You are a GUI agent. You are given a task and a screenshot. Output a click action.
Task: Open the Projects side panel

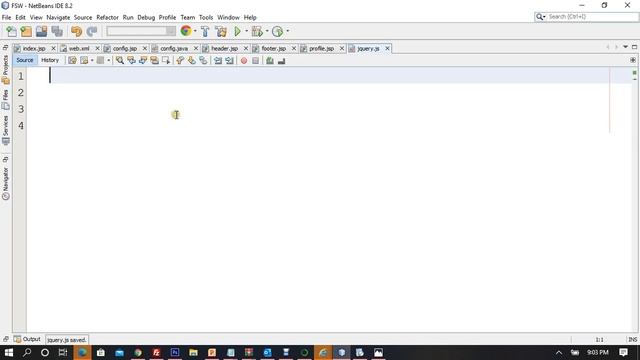6,70
